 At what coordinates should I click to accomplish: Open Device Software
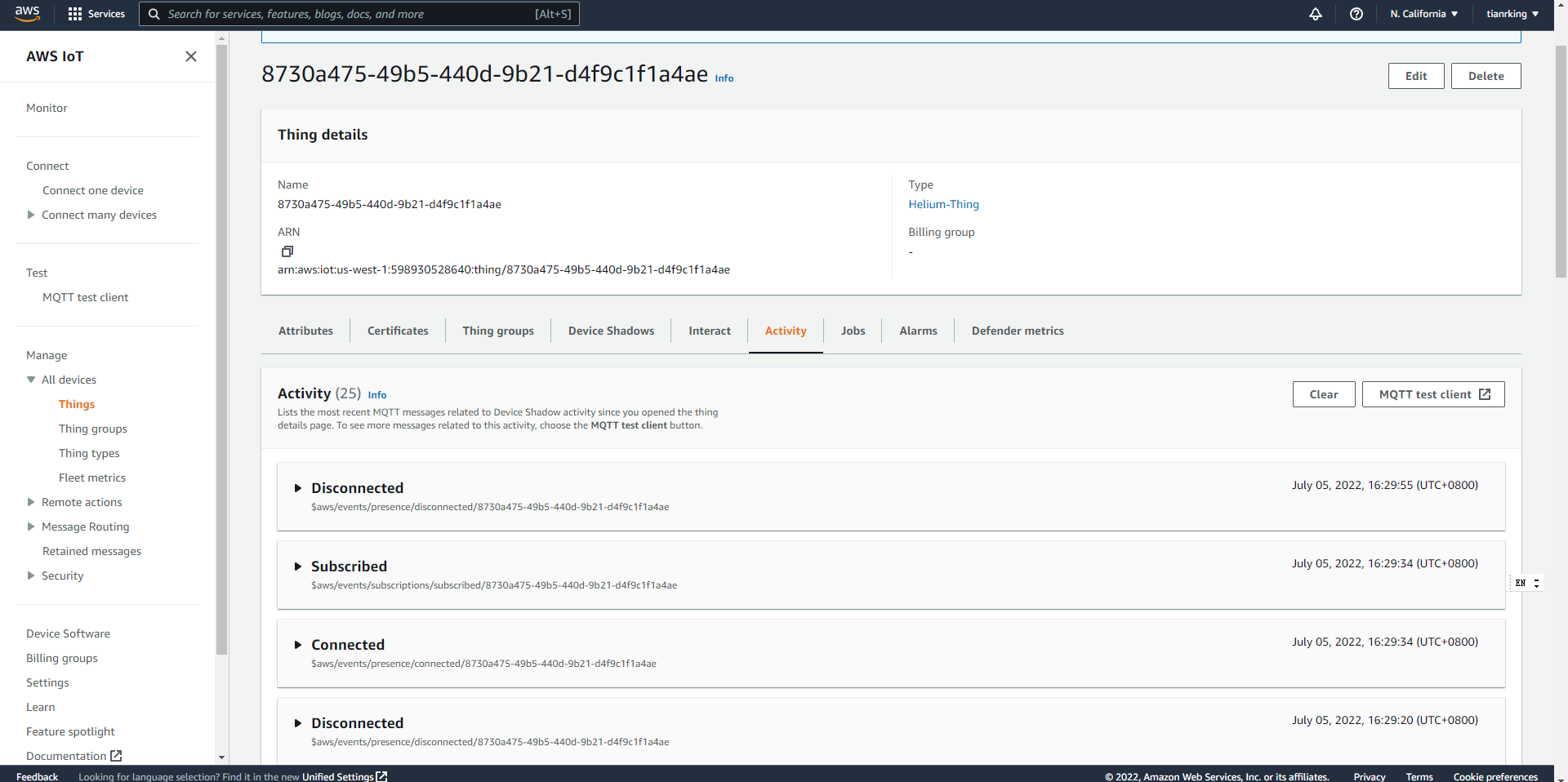coord(68,633)
